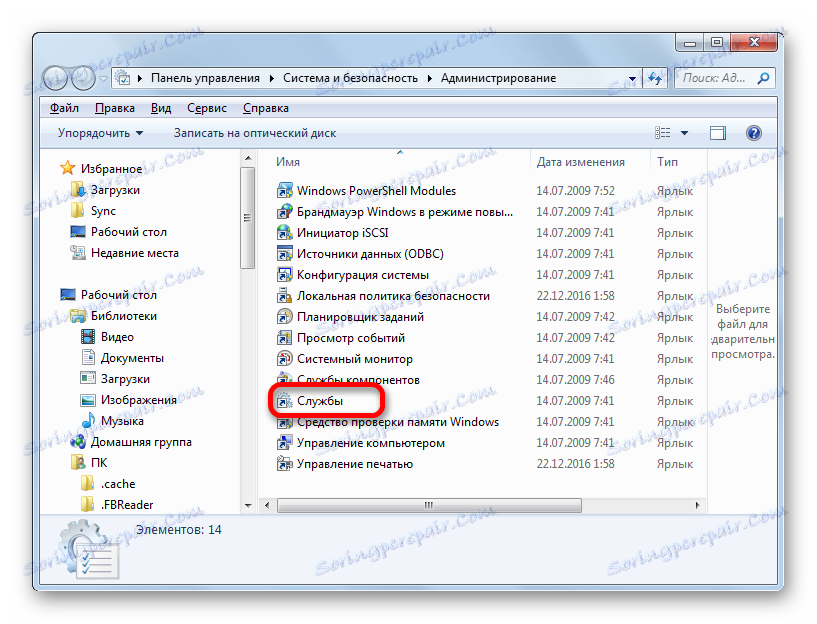Click the search magnifier icon

tap(763, 78)
